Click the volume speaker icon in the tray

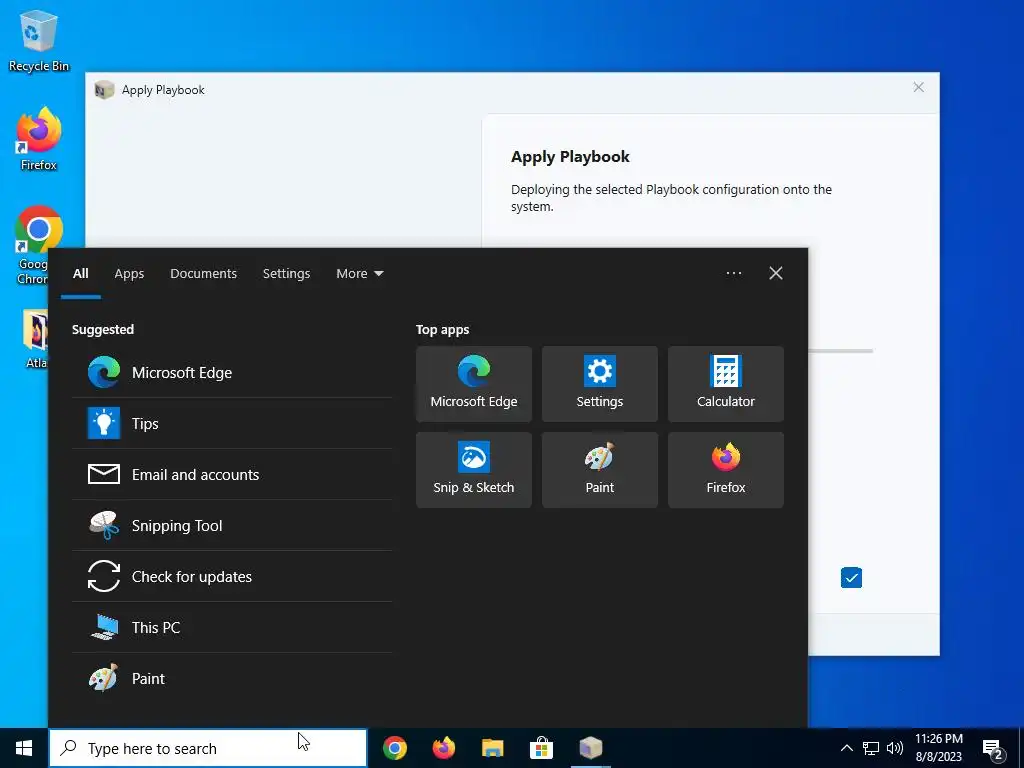[x=895, y=748]
